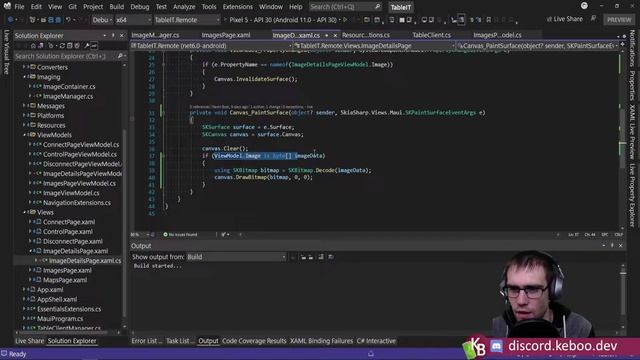Open the TableIT.Remote startup project dropdown
640x360 pixels.
click(x=187, y=20)
